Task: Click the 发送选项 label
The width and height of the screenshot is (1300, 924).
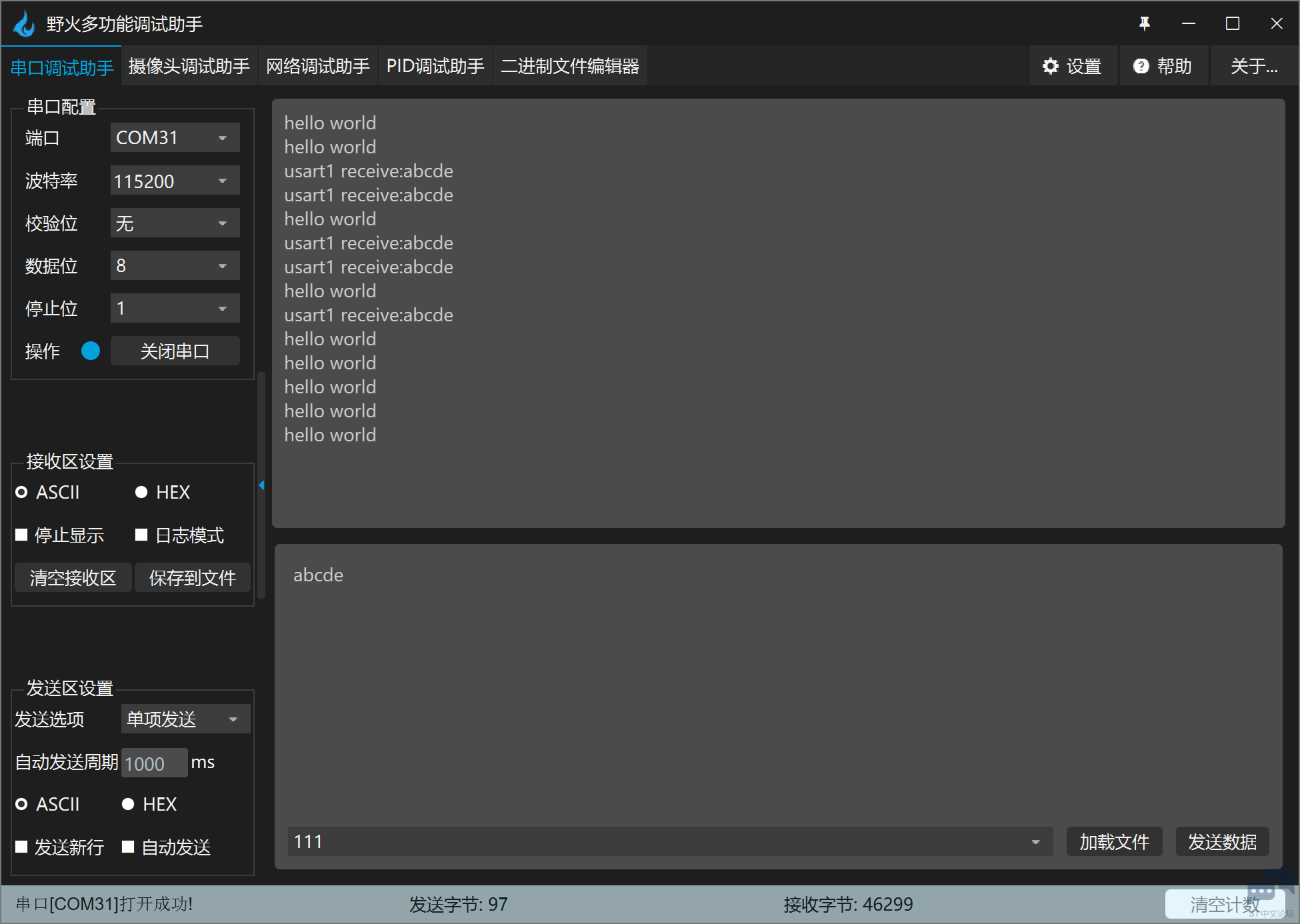Action: coord(49,719)
